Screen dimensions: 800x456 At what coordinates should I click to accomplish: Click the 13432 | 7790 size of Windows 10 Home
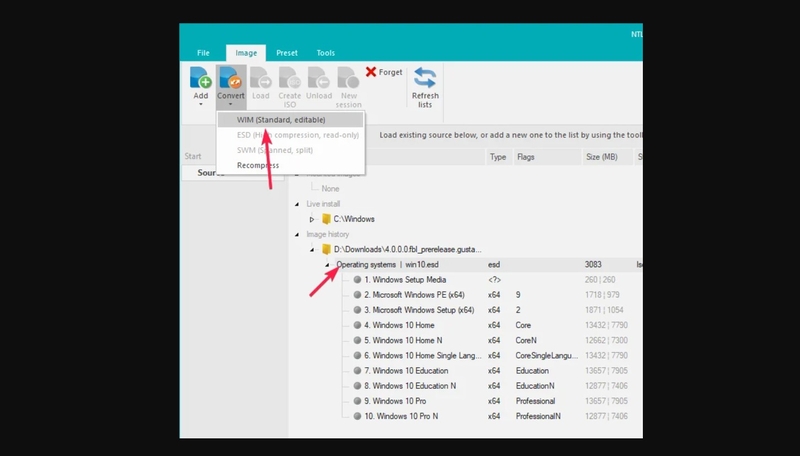coord(606,325)
